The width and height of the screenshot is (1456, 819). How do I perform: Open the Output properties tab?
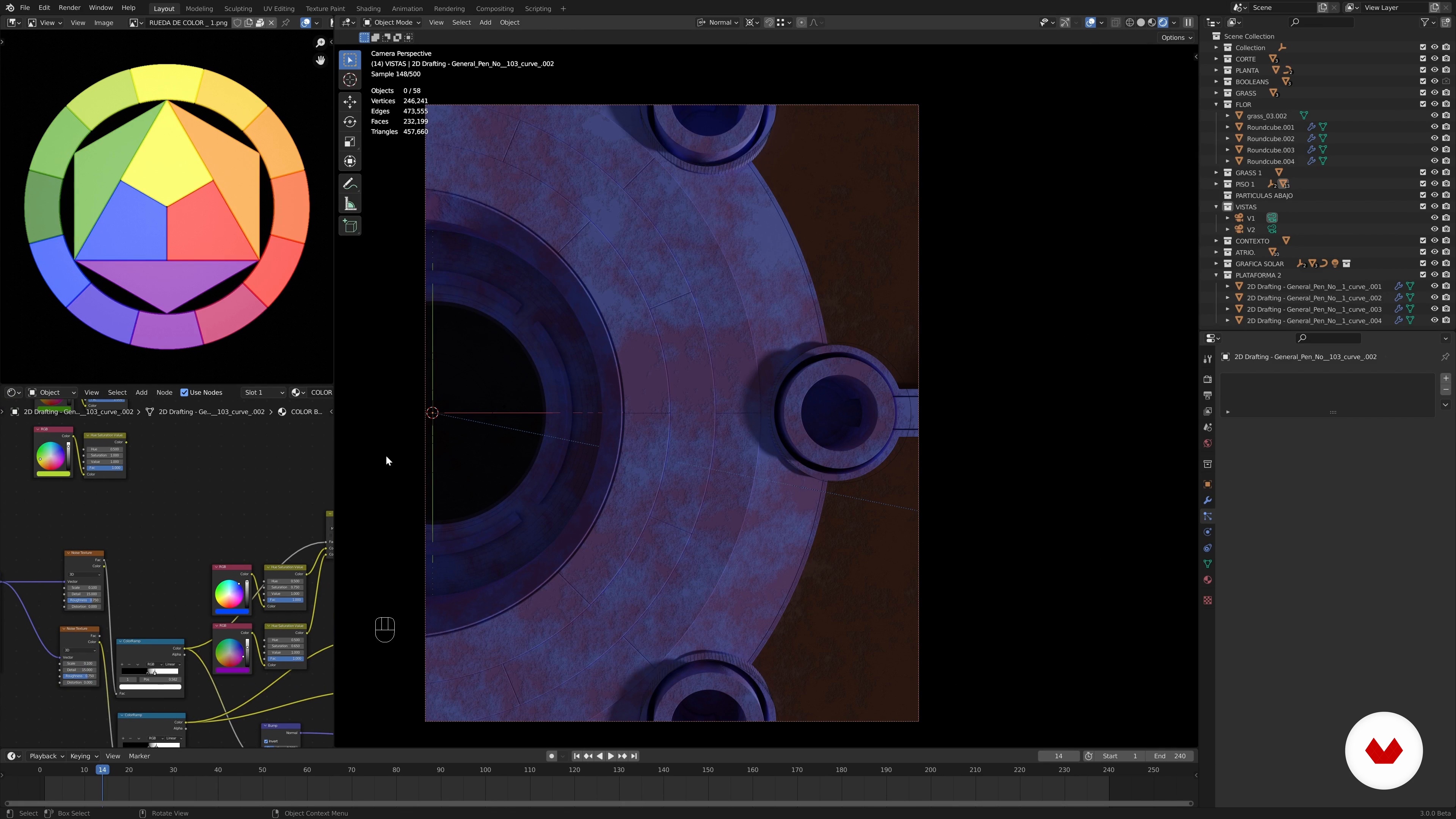[x=1207, y=395]
